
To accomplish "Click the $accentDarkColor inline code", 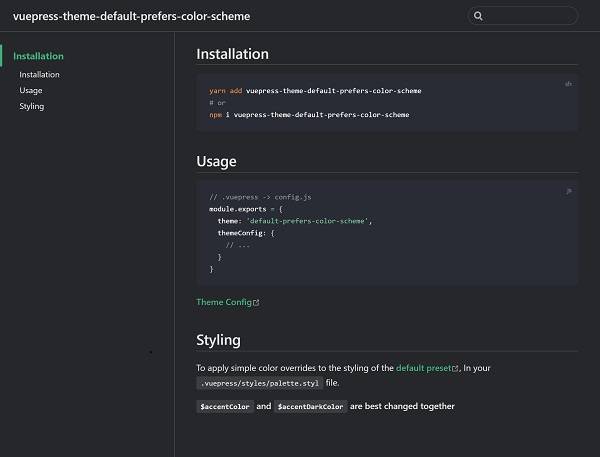I will pyautogui.click(x=310, y=406).
